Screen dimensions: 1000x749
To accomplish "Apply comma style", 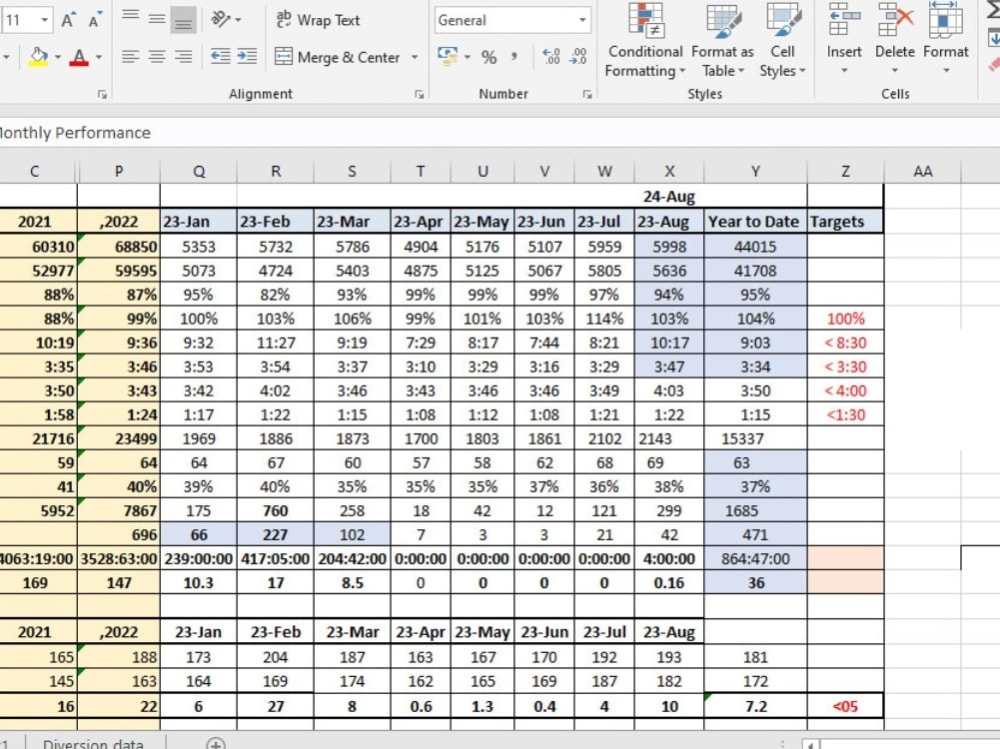I will (514, 57).
